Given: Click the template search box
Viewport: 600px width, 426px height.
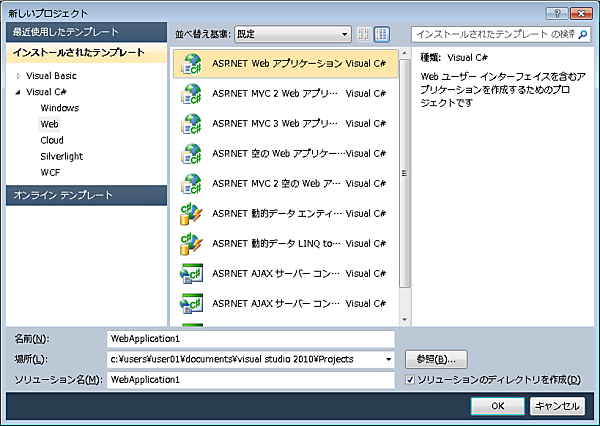Looking at the screenshot, I should coord(501,34).
